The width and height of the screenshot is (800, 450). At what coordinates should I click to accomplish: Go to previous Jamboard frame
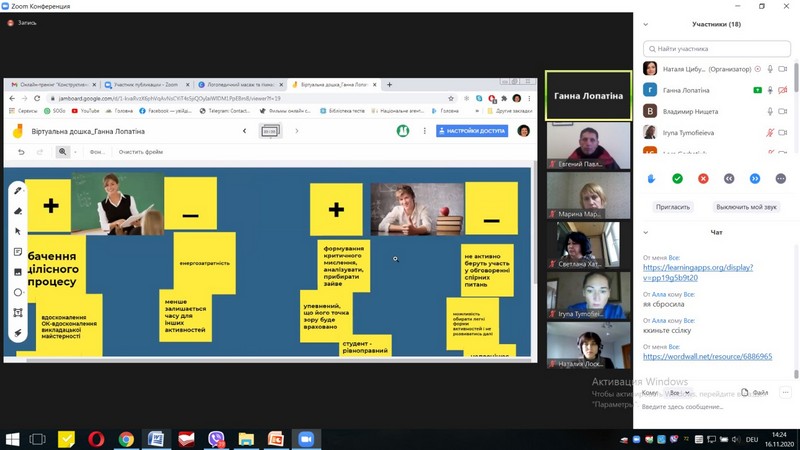pyautogui.click(x=244, y=131)
